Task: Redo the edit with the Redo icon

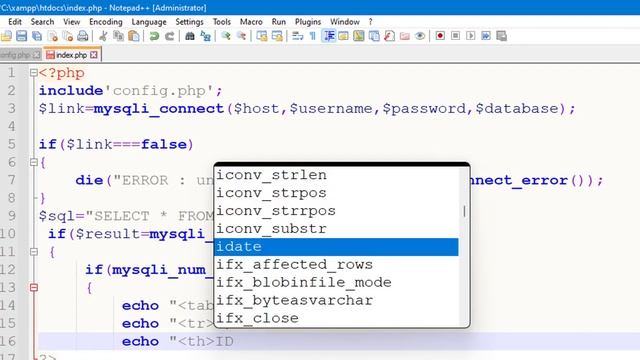Action: [x=169, y=36]
